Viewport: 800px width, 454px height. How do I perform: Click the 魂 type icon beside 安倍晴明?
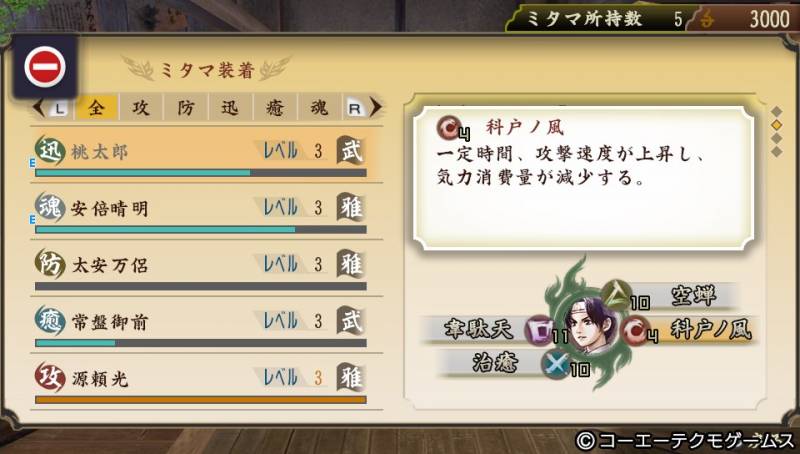pyautogui.click(x=50, y=208)
